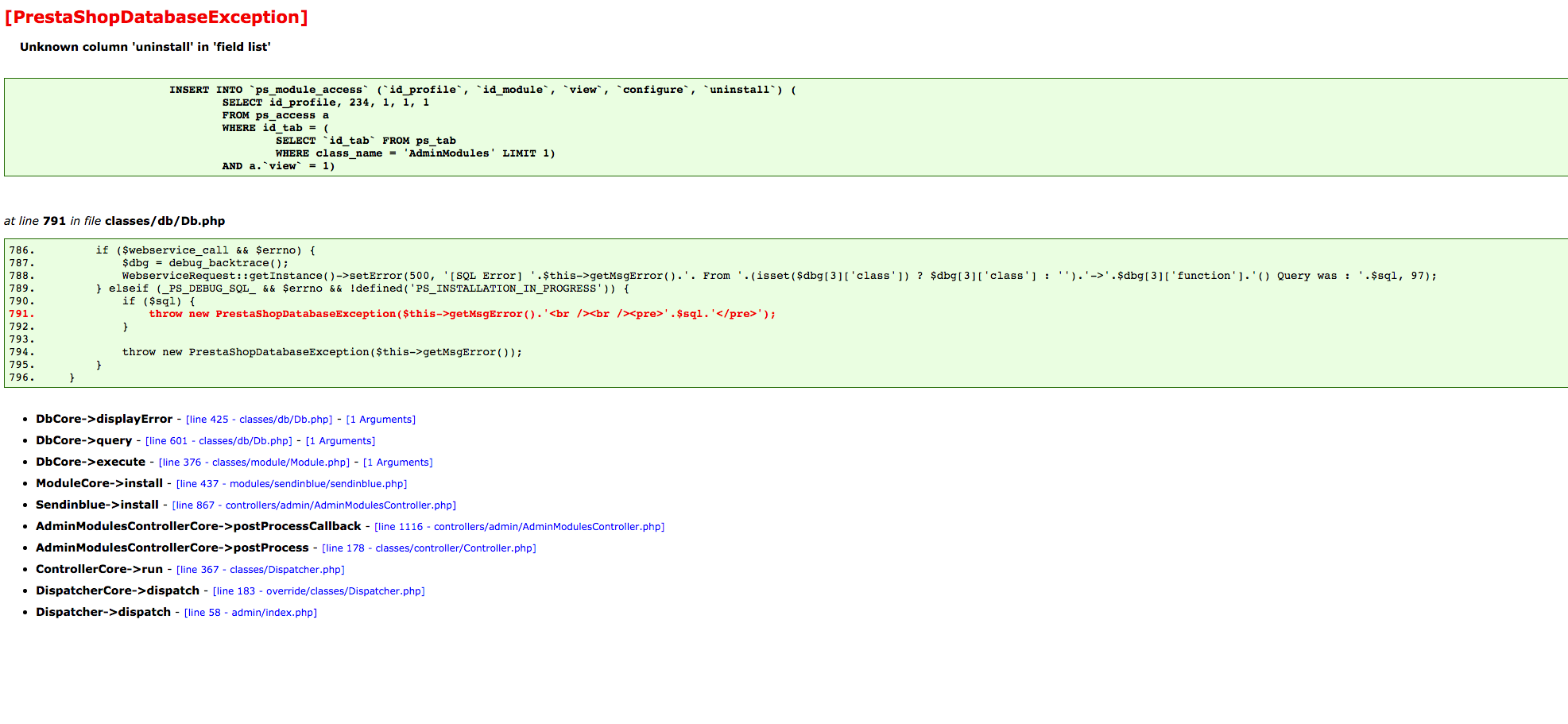Click highlighted red code line 791

click(x=462, y=314)
